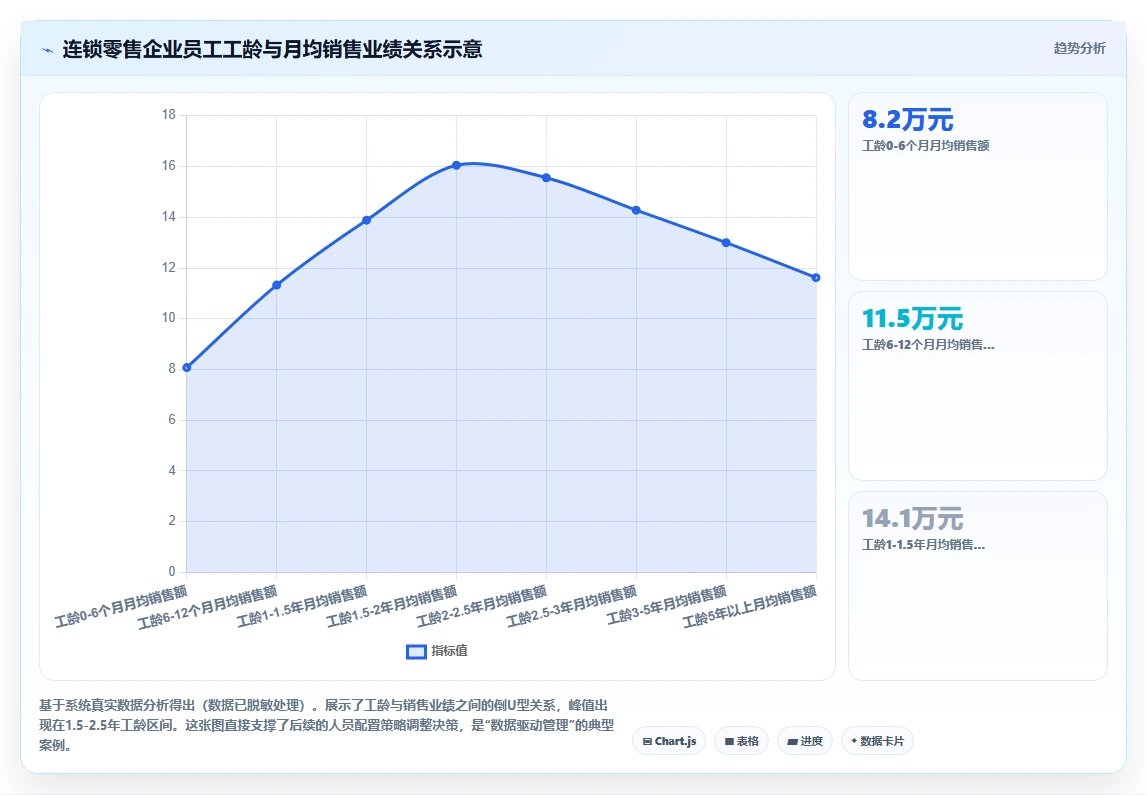Click the 趋势分析 label in the header
The image size is (1147, 795).
[1079, 48]
